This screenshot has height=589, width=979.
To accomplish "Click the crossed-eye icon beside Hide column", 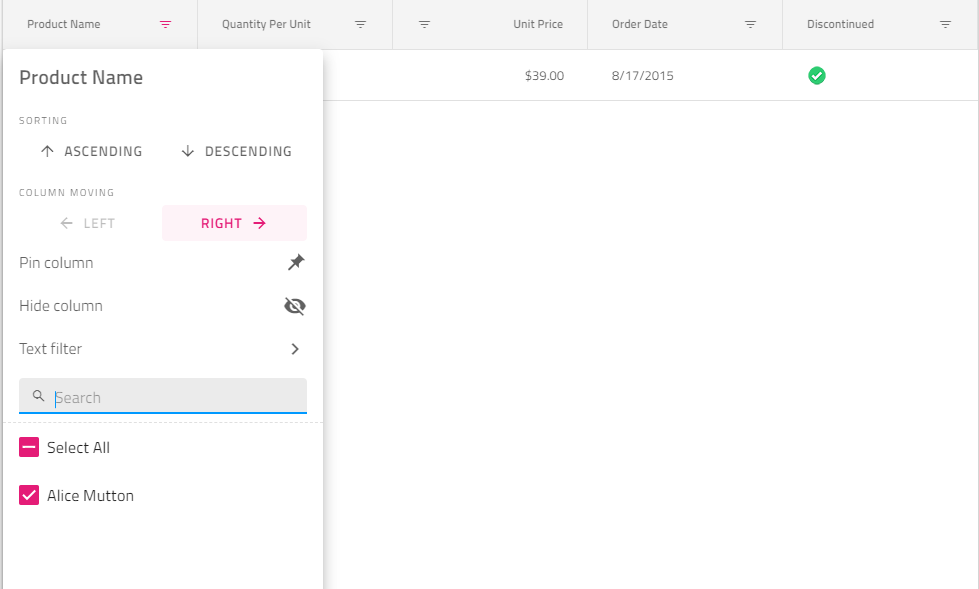I will pyautogui.click(x=295, y=305).
